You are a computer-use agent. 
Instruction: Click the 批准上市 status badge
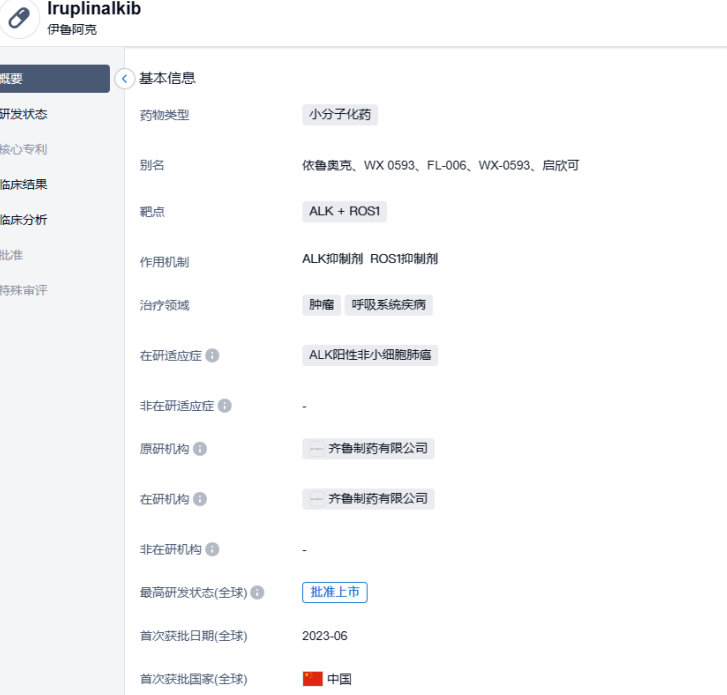coord(335,593)
